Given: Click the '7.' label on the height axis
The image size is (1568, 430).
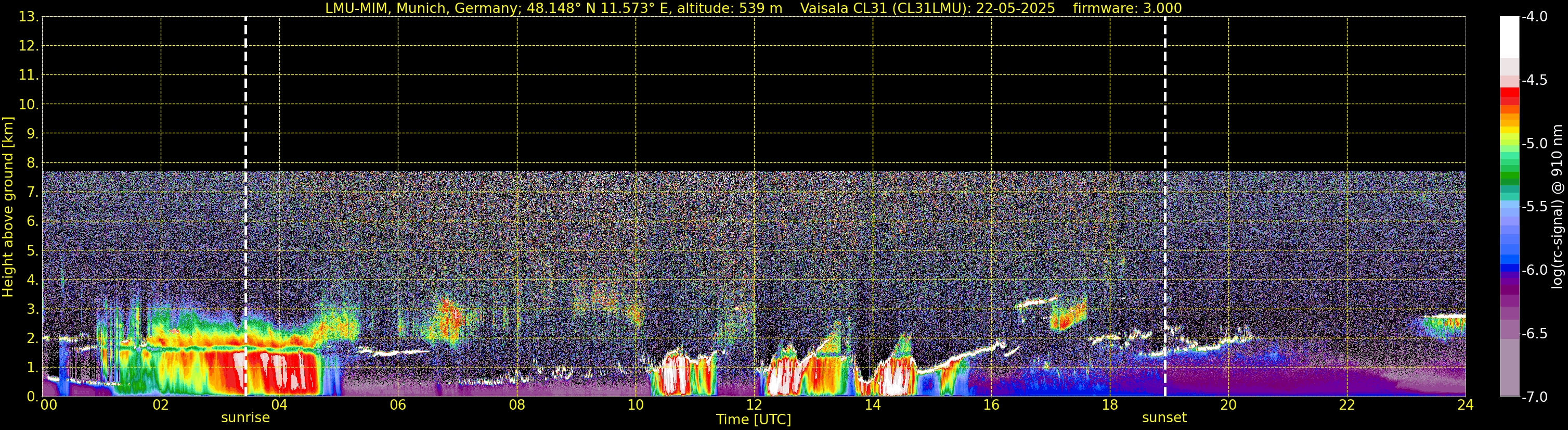Looking at the screenshot, I should [x=32, y=193].
